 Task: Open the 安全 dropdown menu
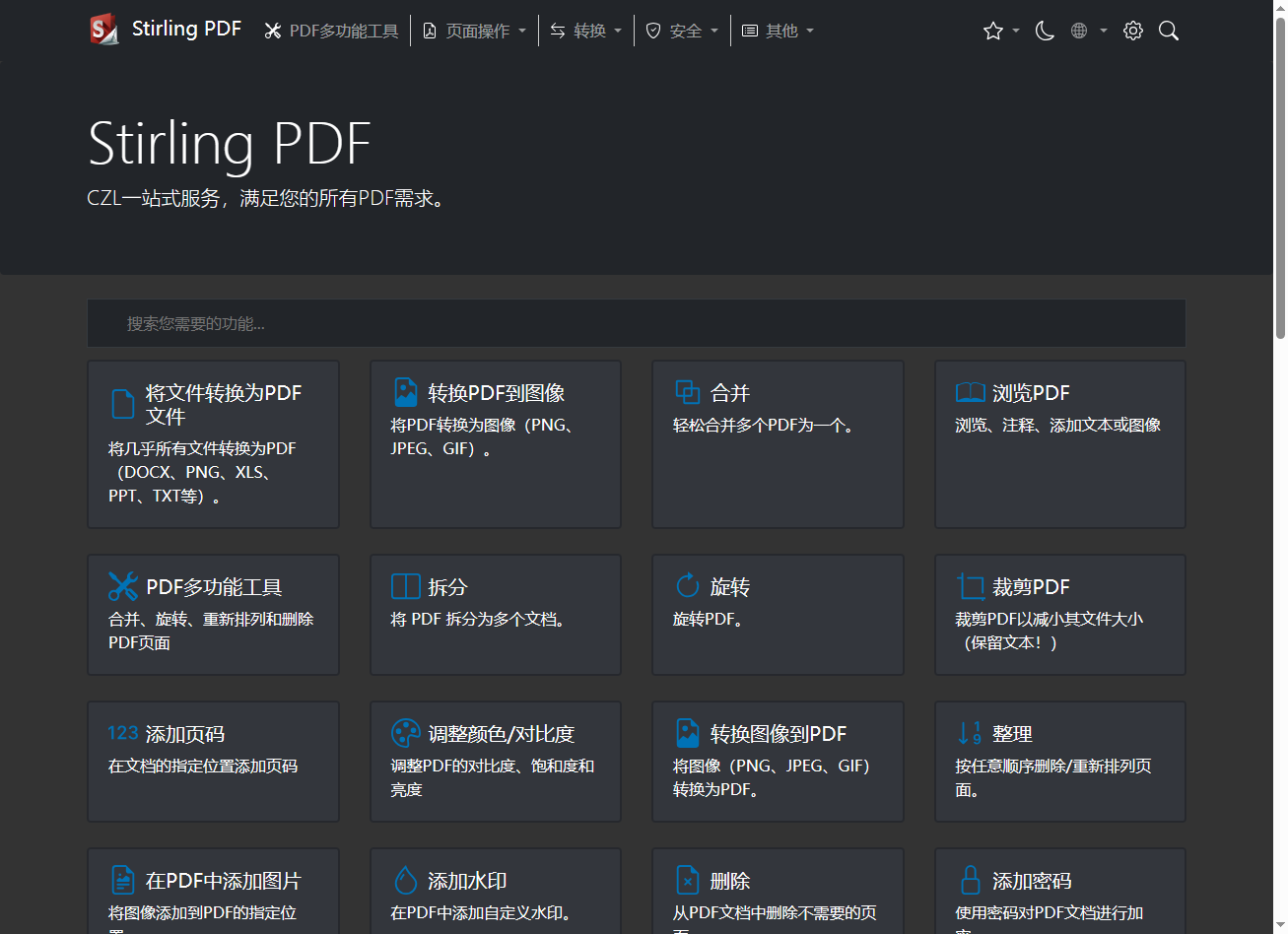(682, 31)
